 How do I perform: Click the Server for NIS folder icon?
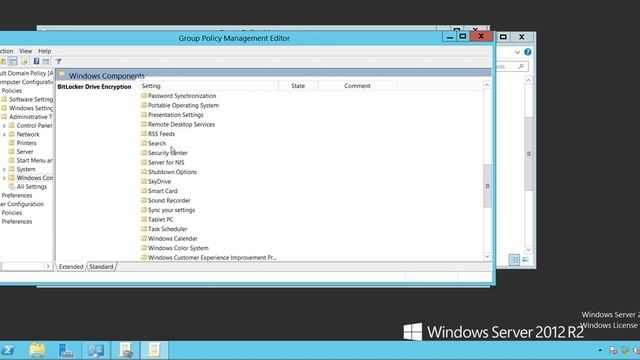pos(144,162)
